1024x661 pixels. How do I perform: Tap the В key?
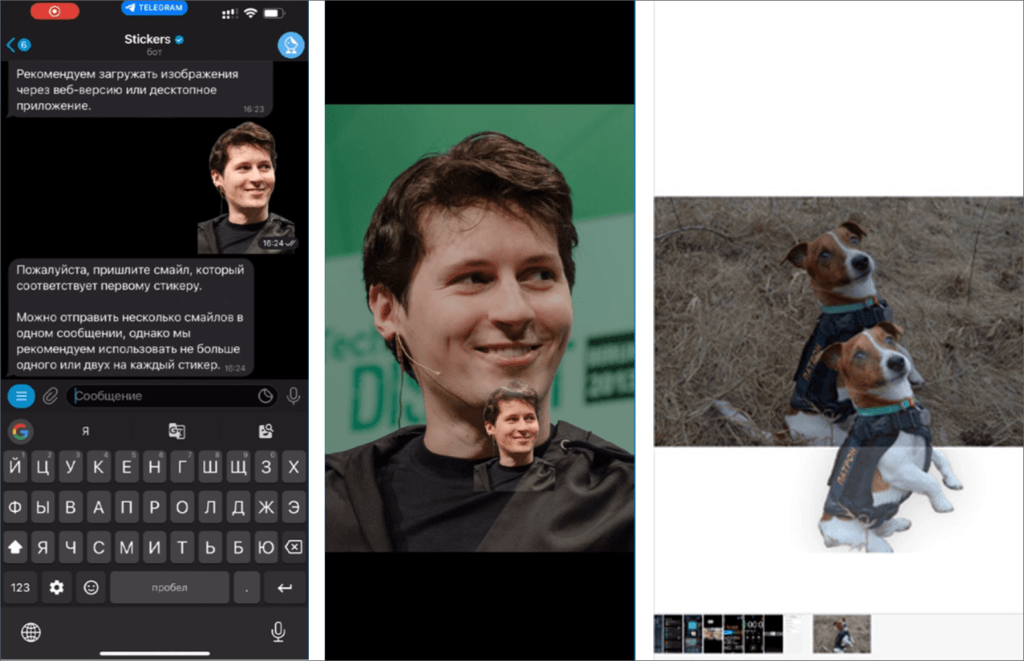pos(71,507)
